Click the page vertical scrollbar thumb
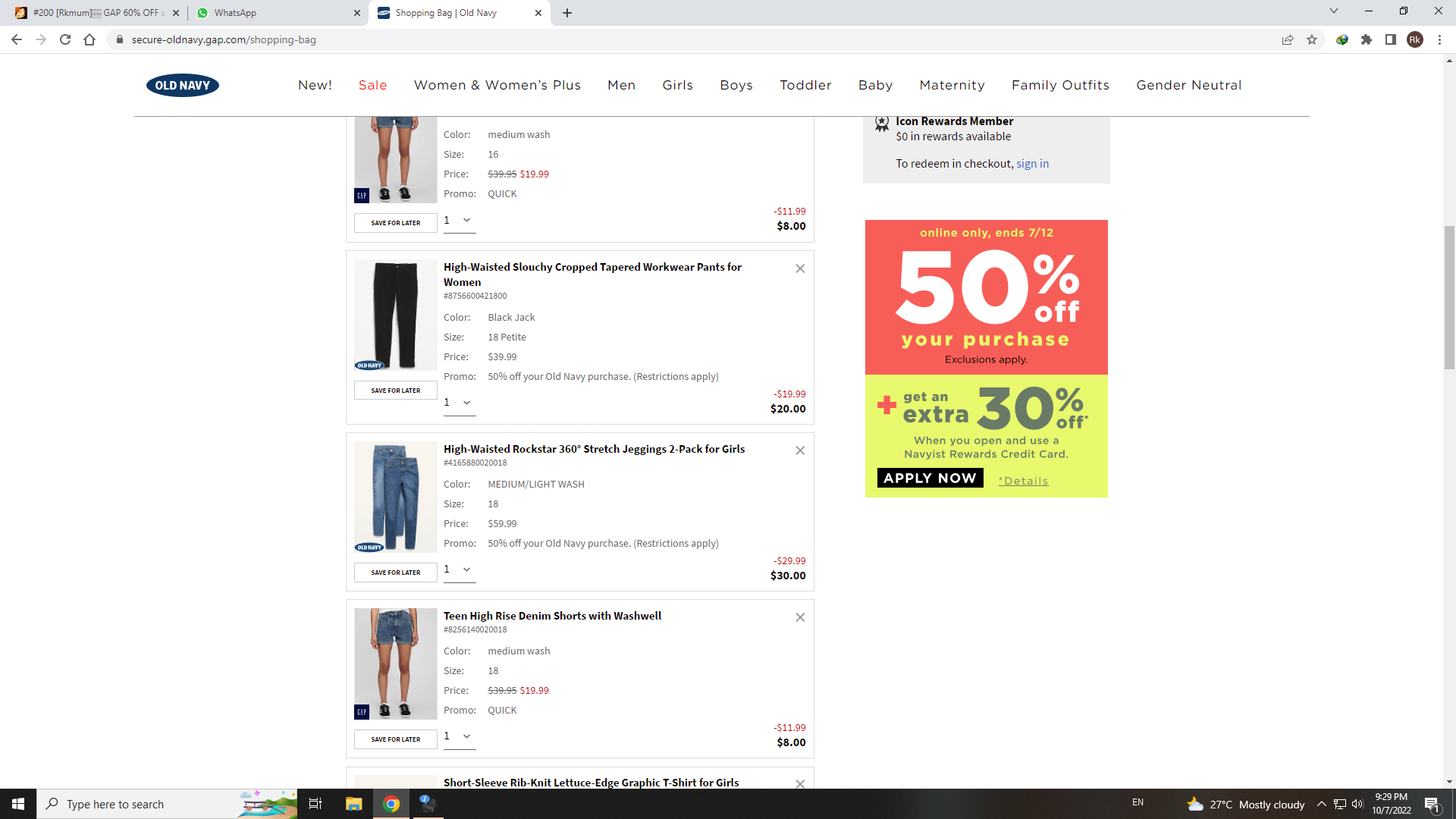The image size is (1456, 819). point(1449,297)
